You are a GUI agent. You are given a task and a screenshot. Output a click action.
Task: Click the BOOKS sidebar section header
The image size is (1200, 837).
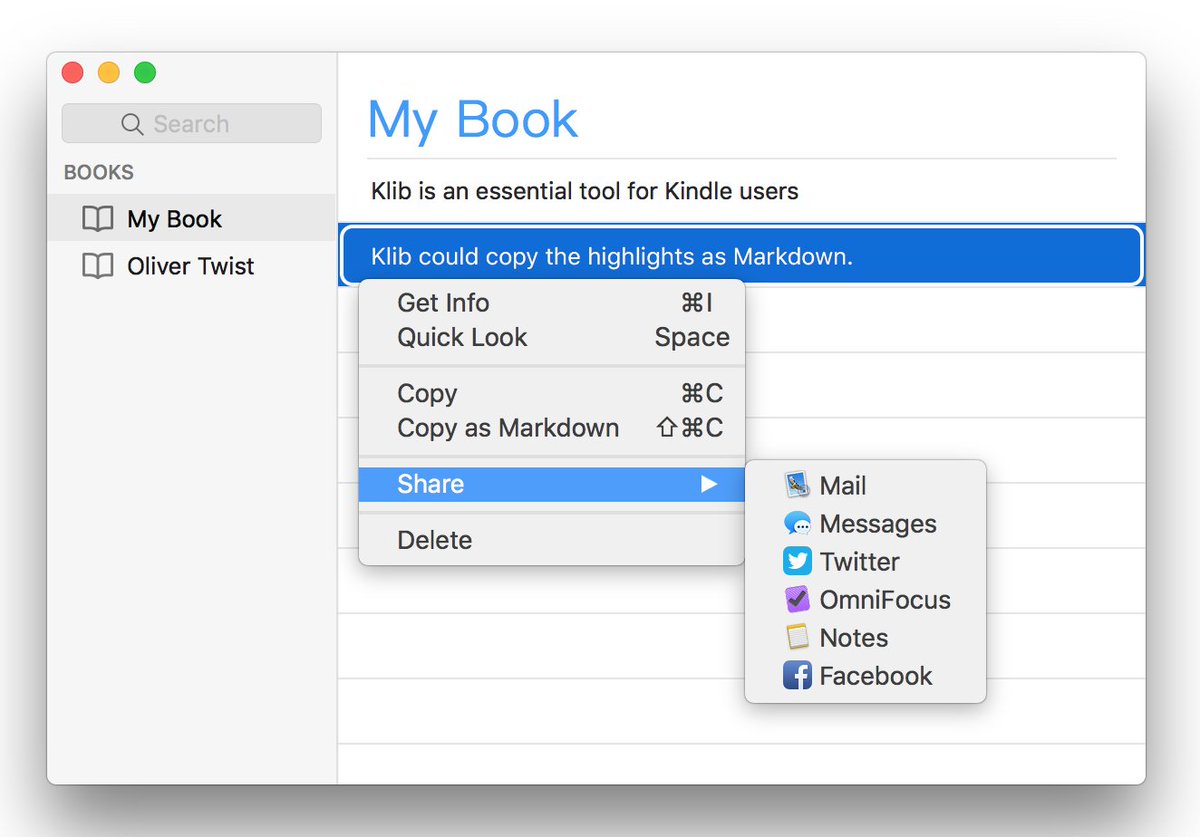pos(99,172)
